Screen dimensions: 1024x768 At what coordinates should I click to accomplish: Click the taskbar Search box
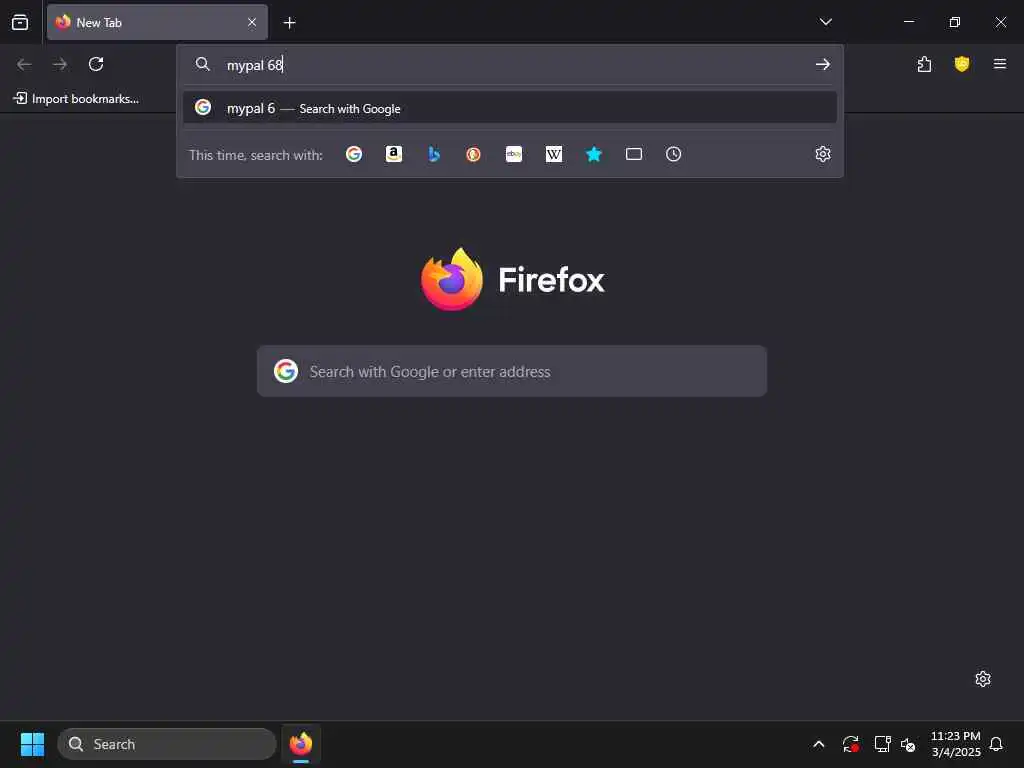167,744
